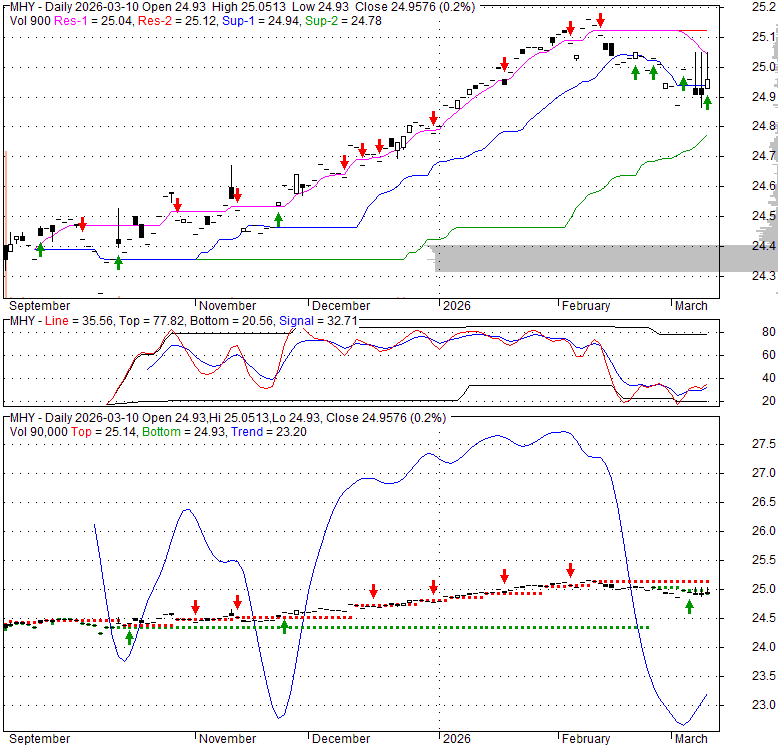Click the first green arrow in September on the price chart
This screenshot has width=780, height=745.
click(40, 249)
